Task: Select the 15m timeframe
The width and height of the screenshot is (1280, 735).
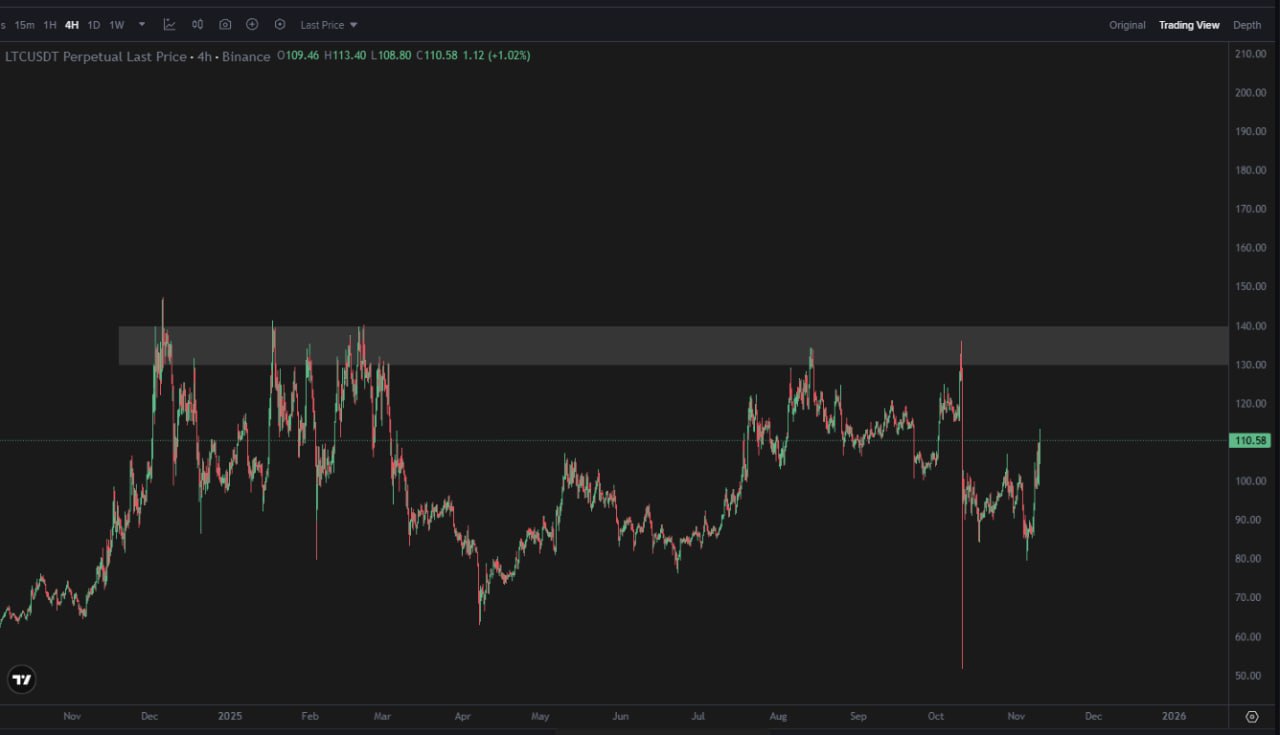Action: click(24, 25)
